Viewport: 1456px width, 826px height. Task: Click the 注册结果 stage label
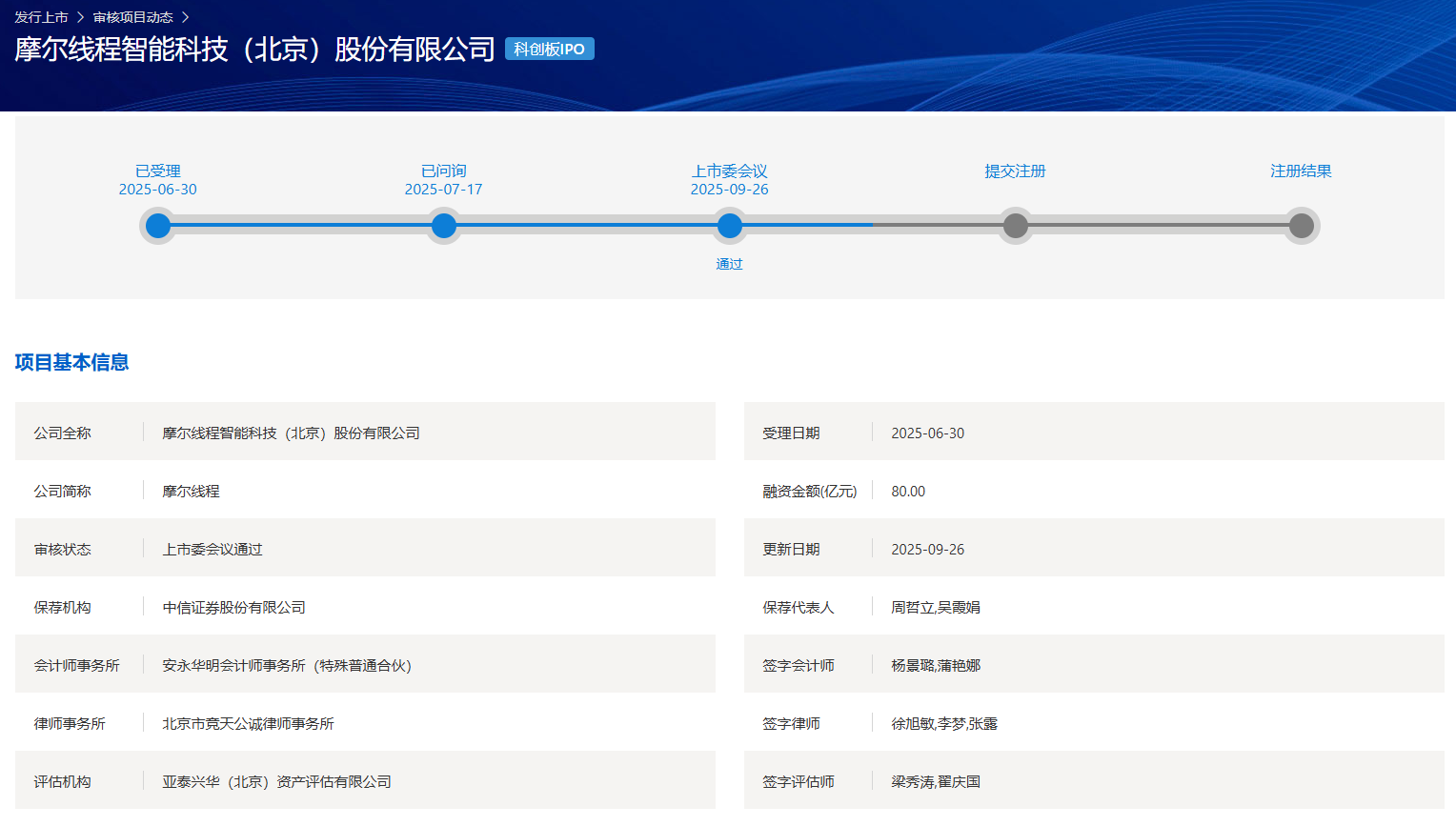tap(1302, 171)
